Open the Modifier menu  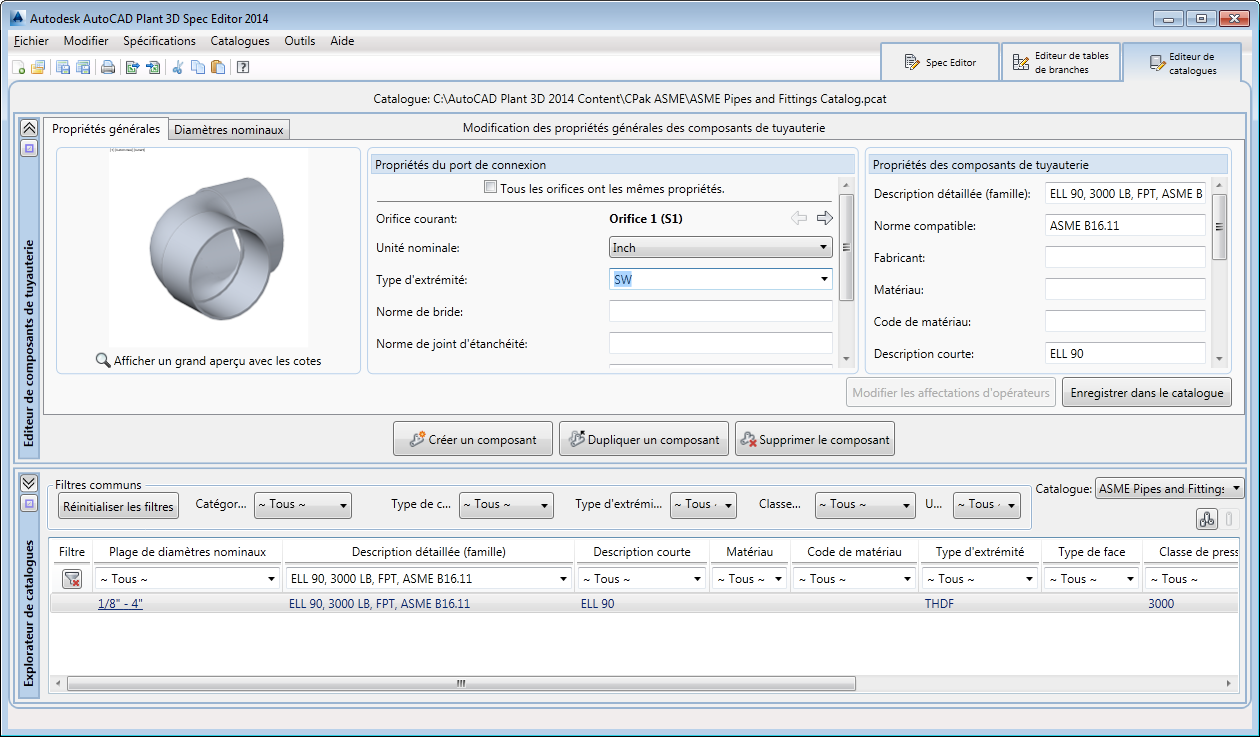click(86, 41)
